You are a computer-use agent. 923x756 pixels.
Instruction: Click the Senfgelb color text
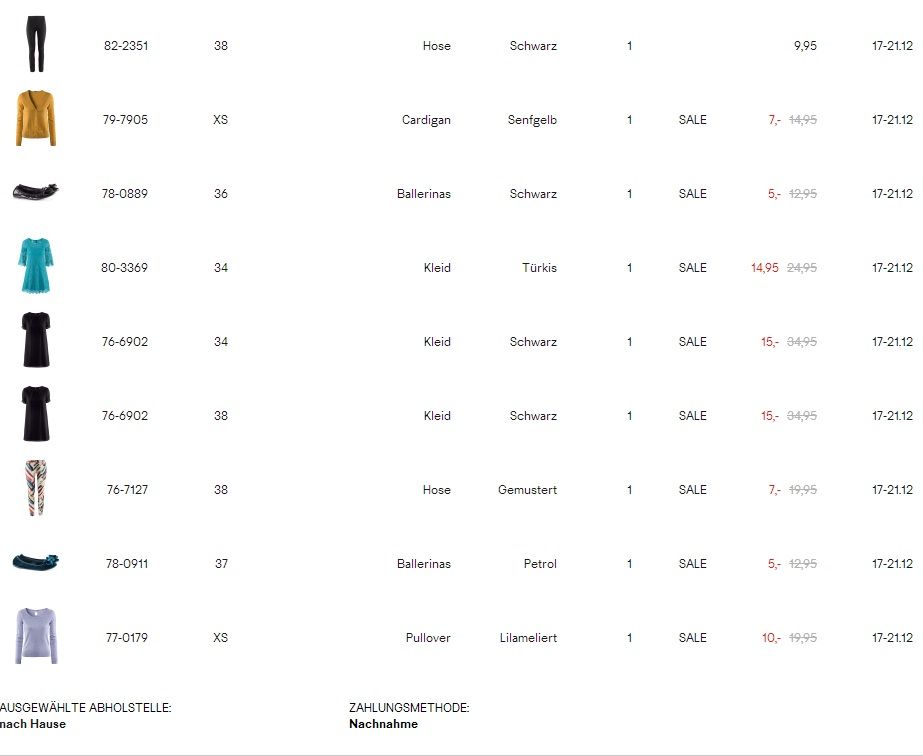(532, 120)
